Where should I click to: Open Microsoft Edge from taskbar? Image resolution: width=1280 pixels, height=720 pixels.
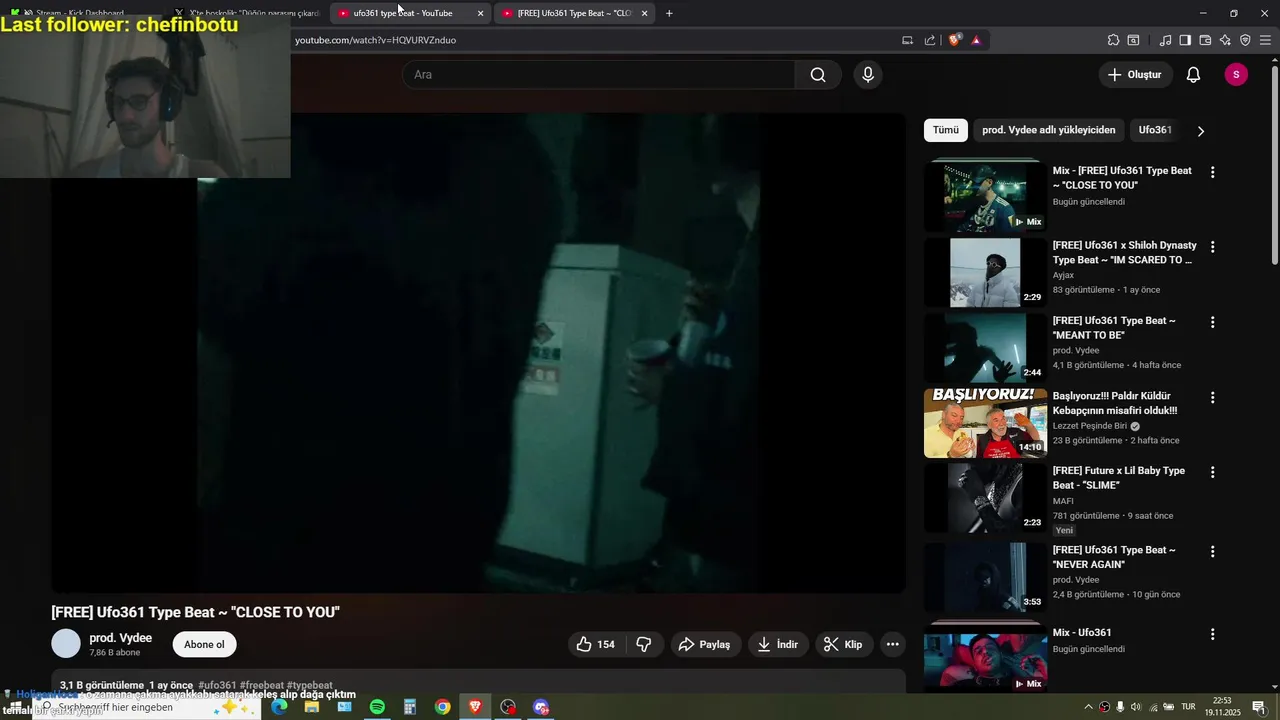click(279, 707)
